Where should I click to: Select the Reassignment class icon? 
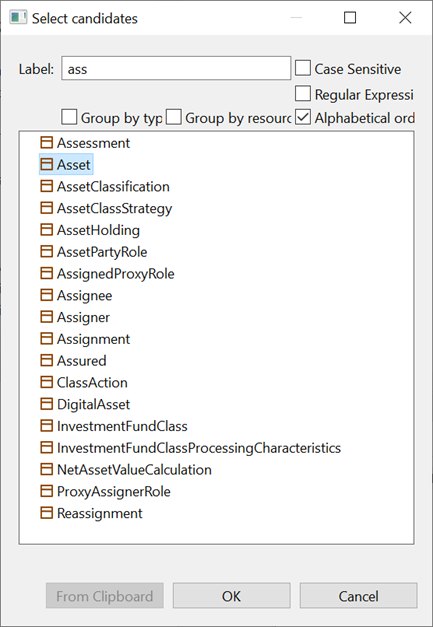tap(47, 513)
